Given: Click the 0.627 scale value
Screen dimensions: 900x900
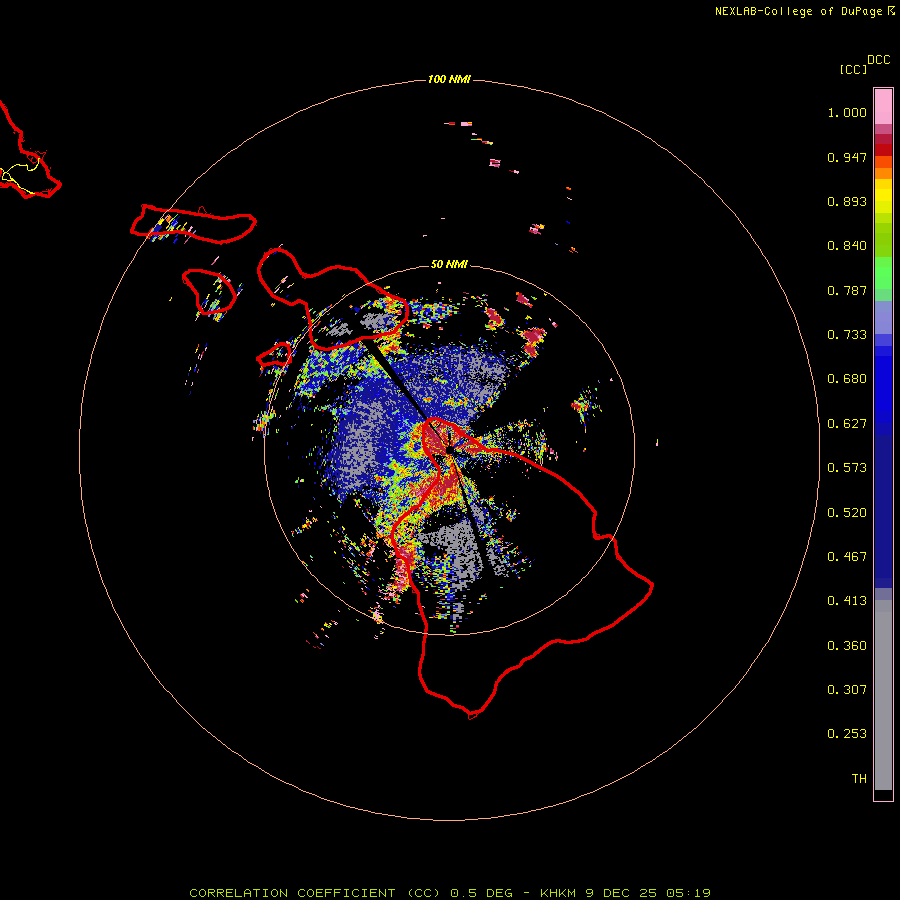Looking at the screenshot, I should (x=847, y=424).
